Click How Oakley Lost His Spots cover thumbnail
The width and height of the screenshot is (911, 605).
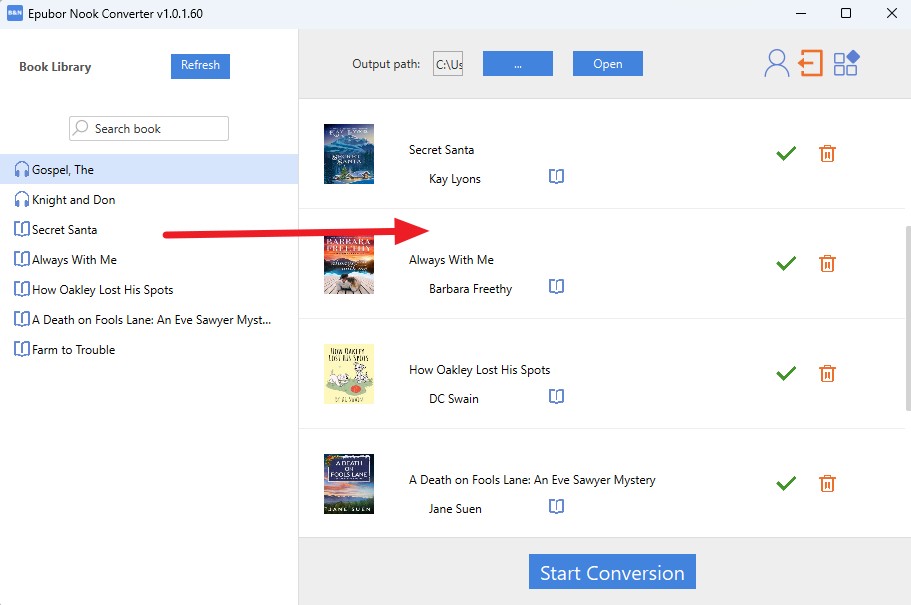(349, 374)
